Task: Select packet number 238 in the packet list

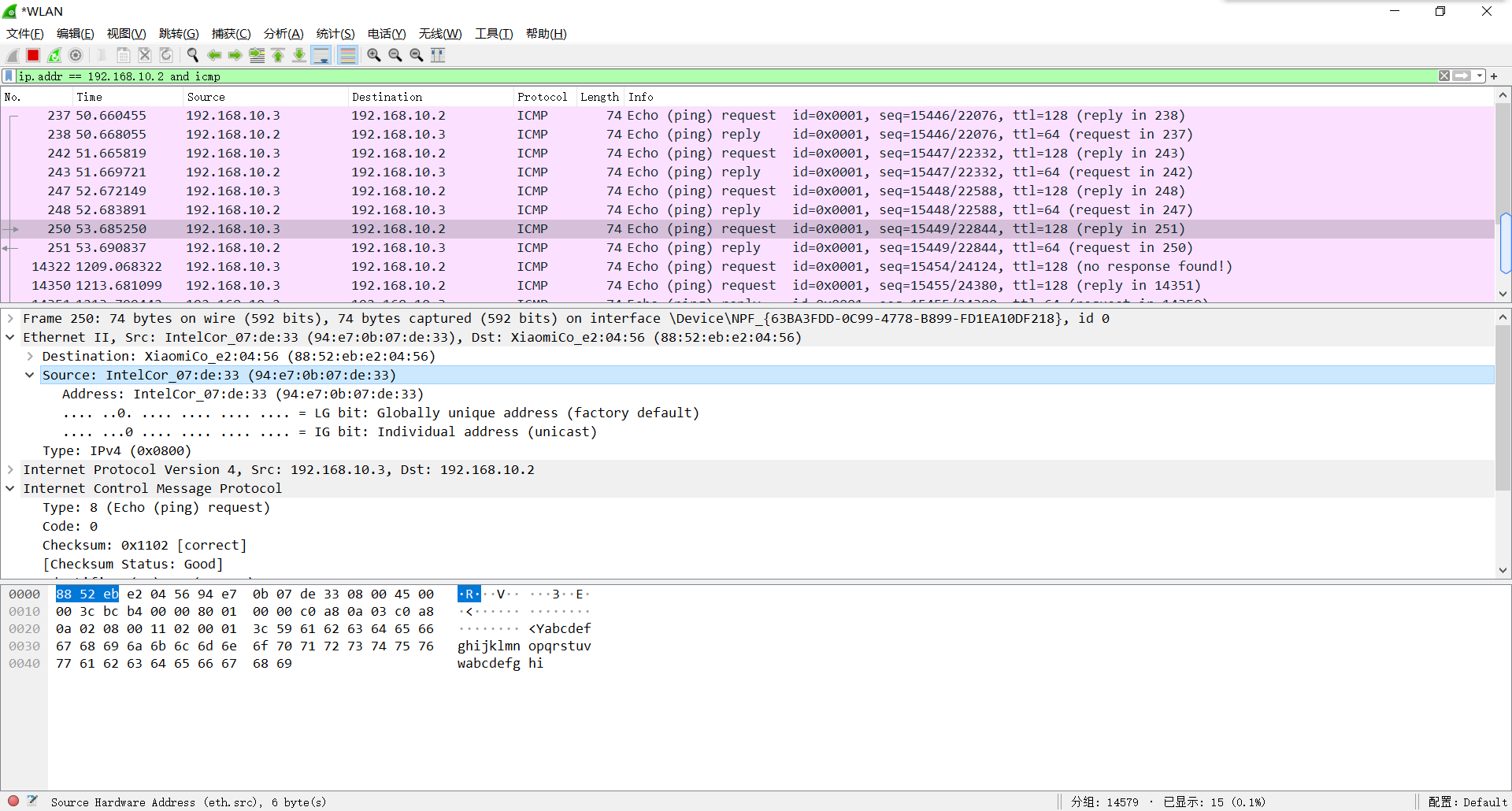Action: click(x=315, y=134)
